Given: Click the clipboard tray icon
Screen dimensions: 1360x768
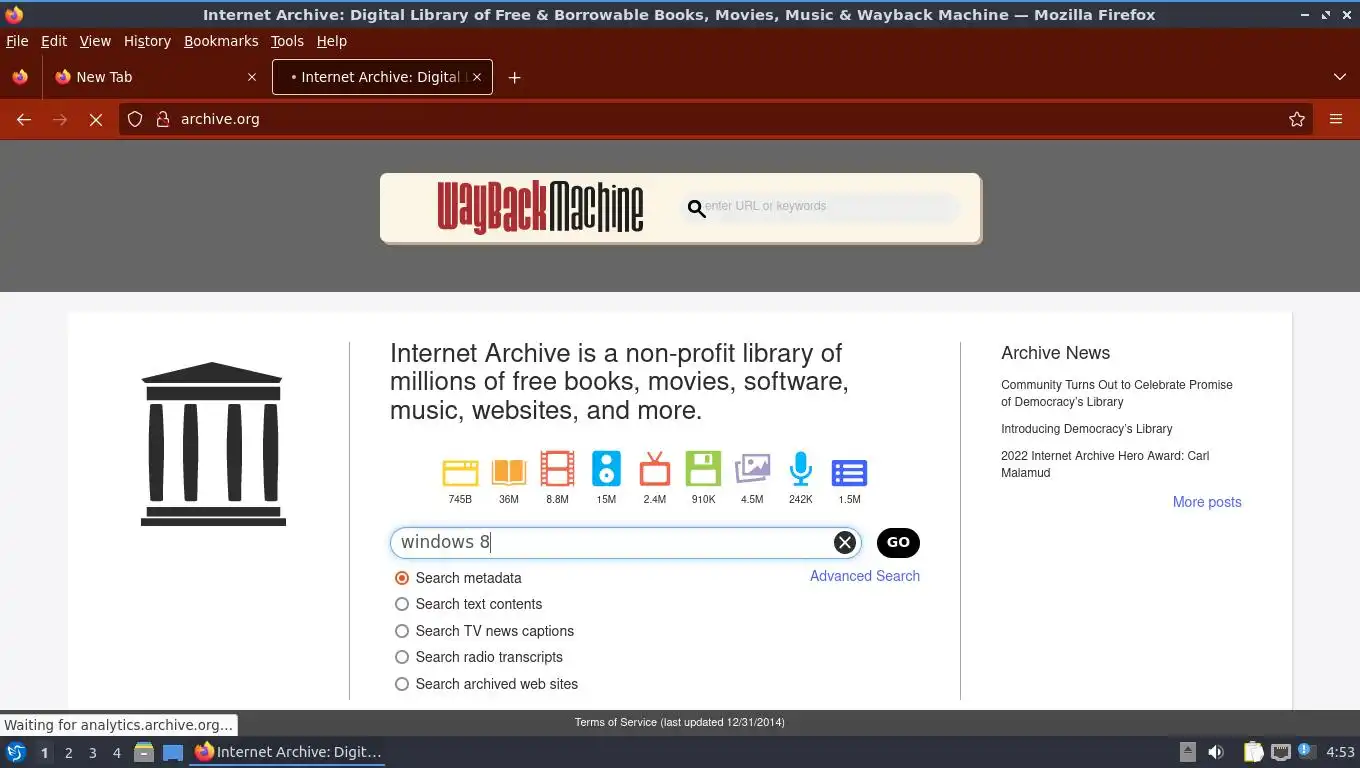Looking at the screenshot, I should (1253, 752).
